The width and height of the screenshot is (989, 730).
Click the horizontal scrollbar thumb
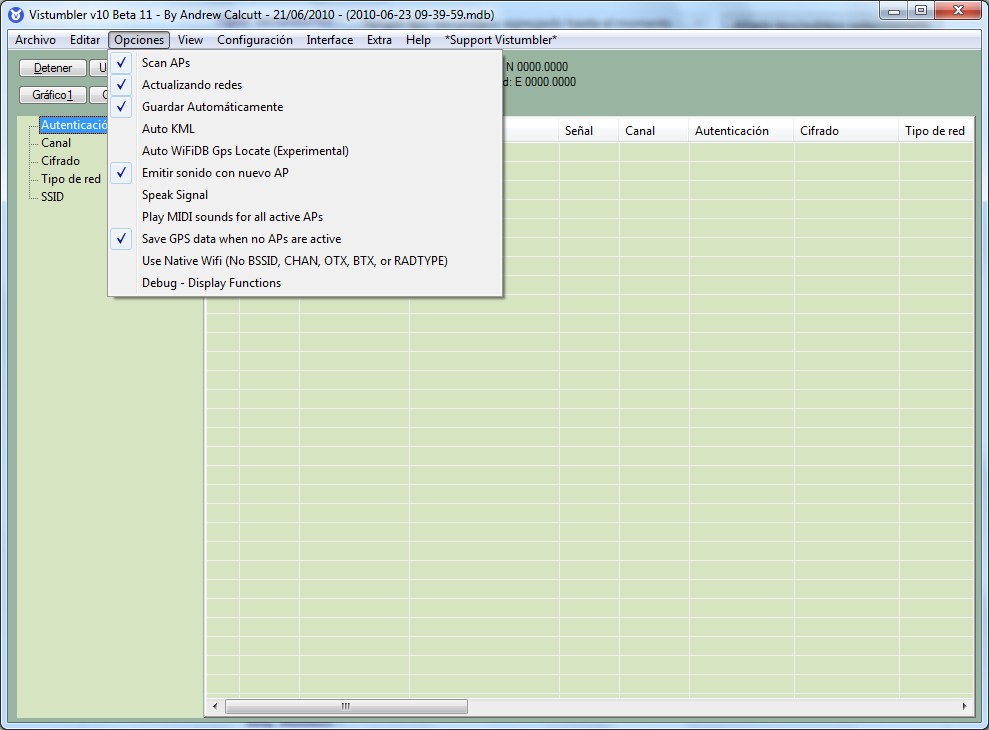[346, 706]
